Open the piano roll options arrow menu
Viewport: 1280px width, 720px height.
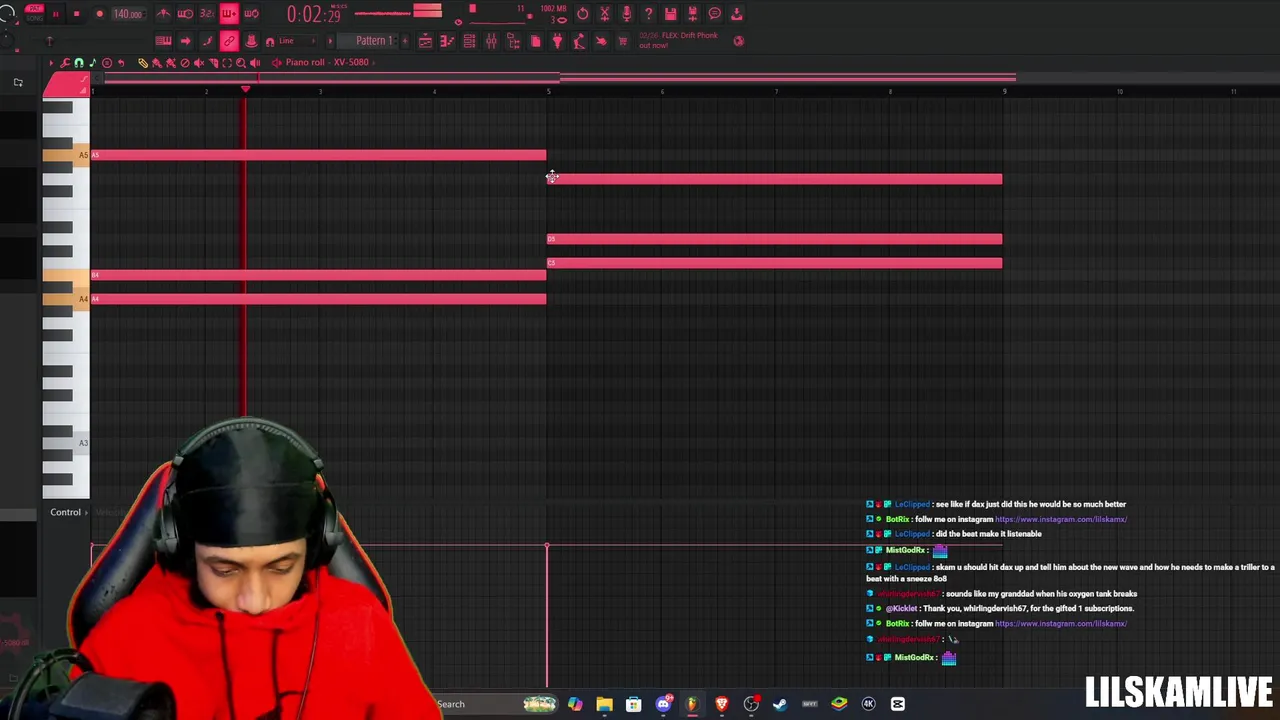[x=51, y=62]
